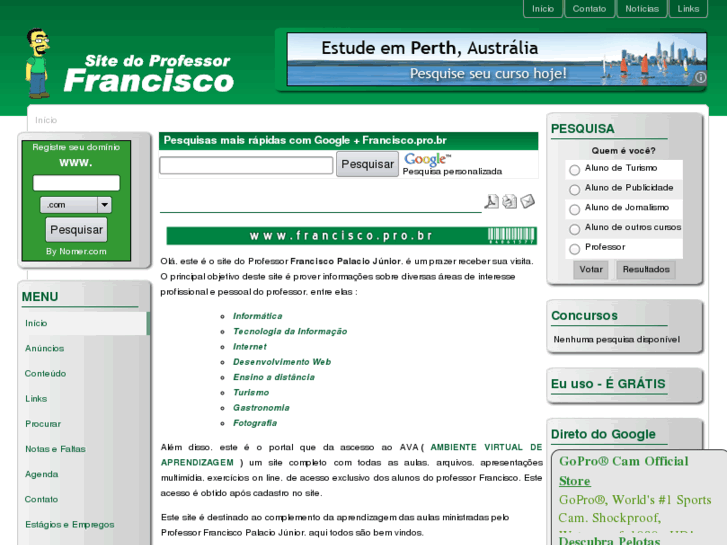Click the Desenvolvimento Web link
727x545 pixels.
pyautogui.click(x=282, y=362)
